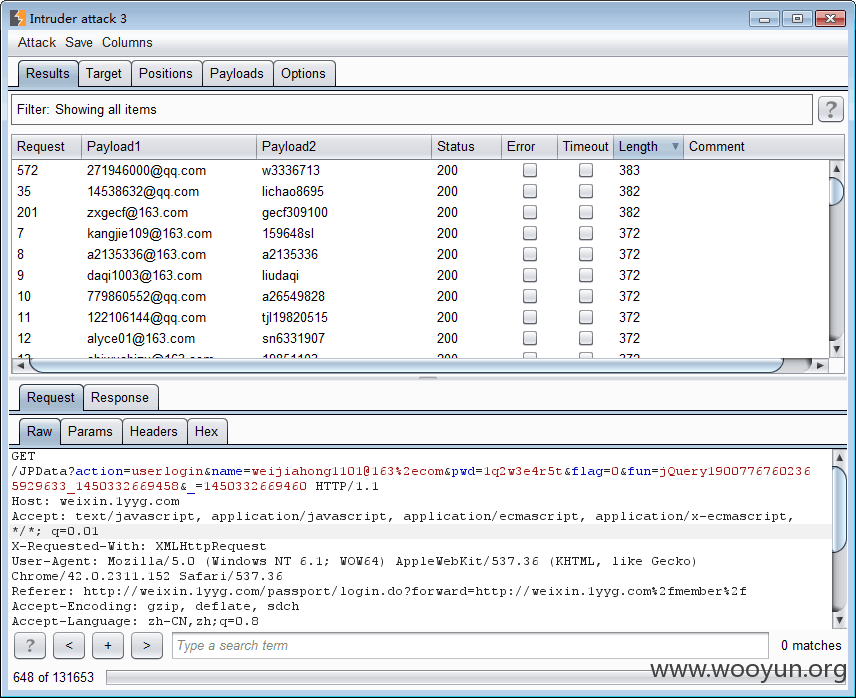Image resolution: width=856 pixels, height=698 pixels.
Task: Select the Request tab
Action: [x=51, y=398]
